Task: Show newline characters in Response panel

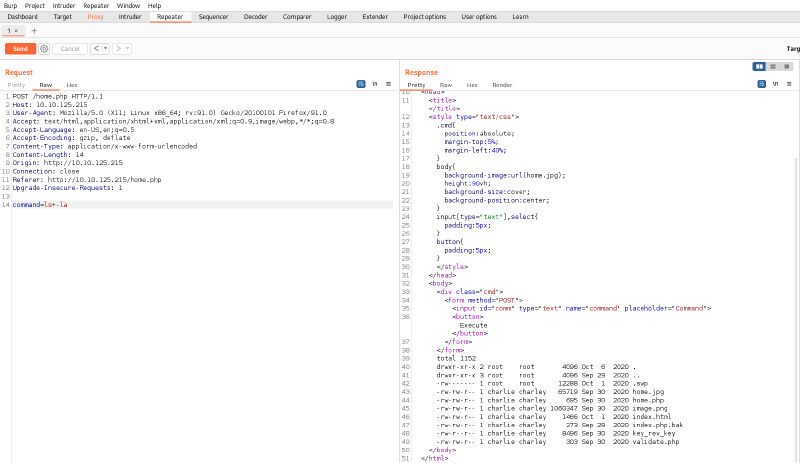Action: [x=775, y=85]
